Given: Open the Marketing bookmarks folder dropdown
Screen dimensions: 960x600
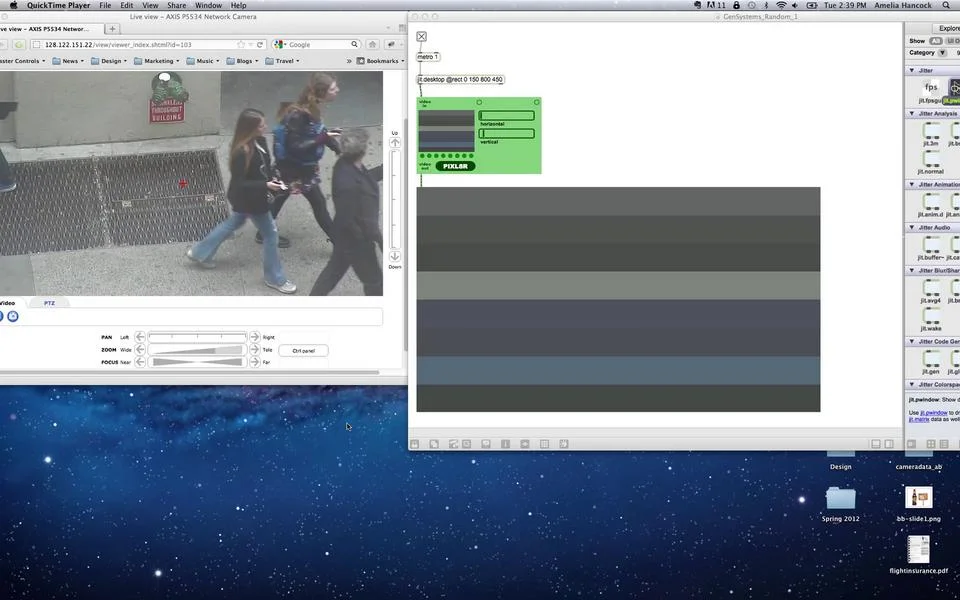Looking at the screenshot, I should pos(157,61).
